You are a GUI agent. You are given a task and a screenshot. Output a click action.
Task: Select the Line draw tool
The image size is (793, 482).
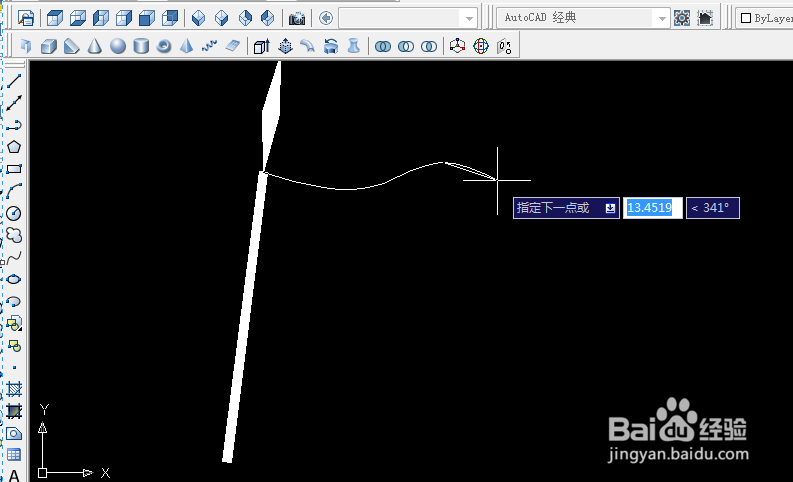point(14,81)
